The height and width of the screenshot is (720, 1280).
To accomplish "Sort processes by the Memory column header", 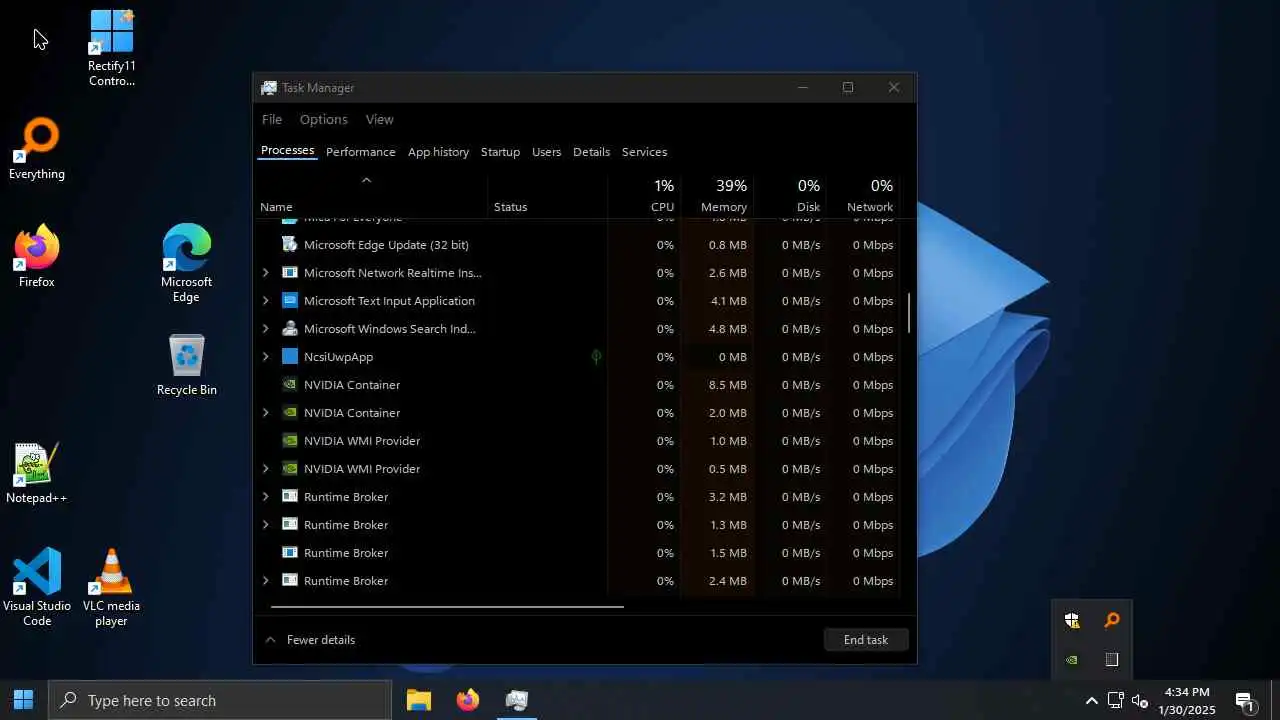I will (x=717, y=195).
